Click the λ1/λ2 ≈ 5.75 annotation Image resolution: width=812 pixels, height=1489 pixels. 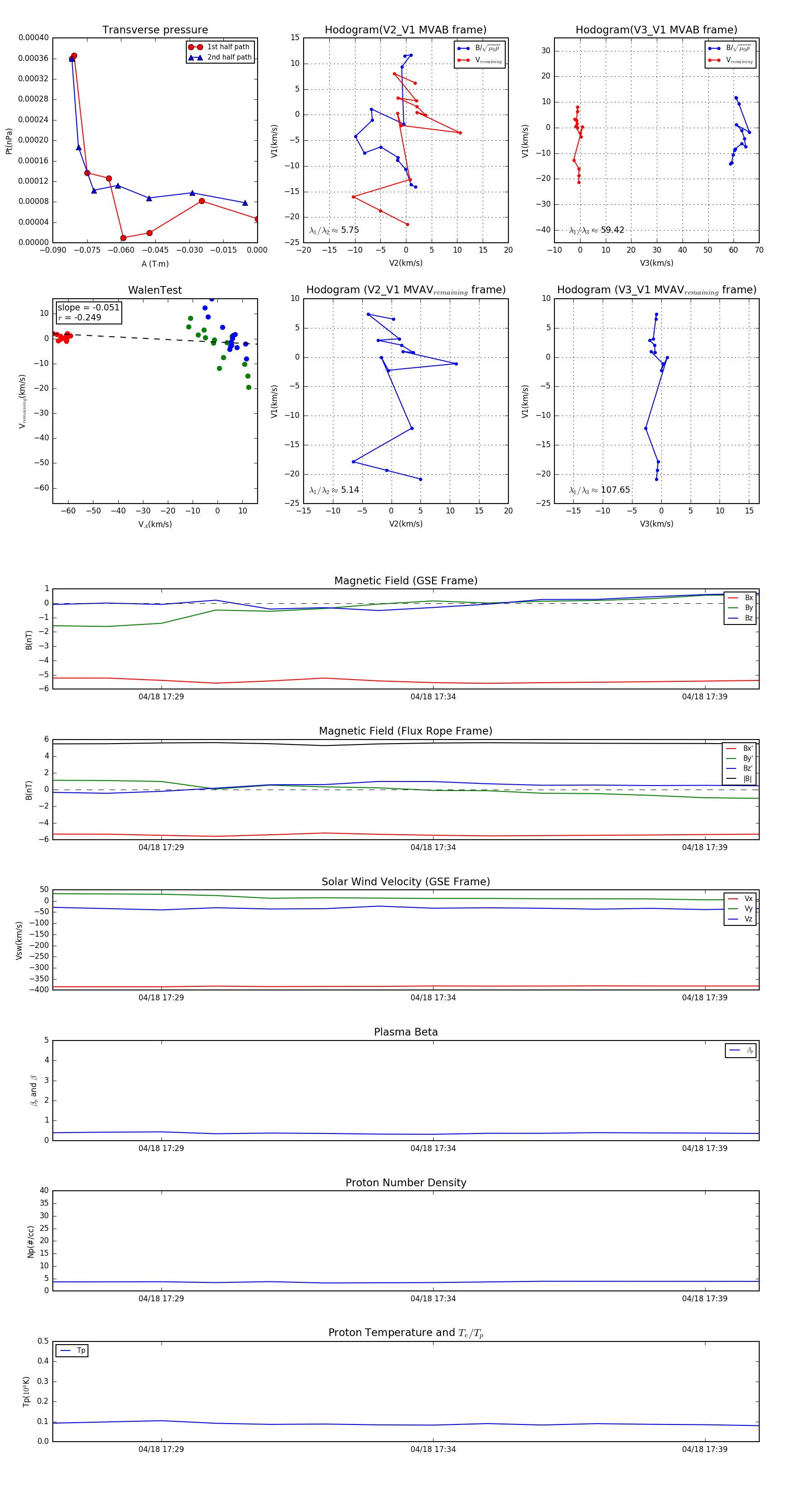334,230
